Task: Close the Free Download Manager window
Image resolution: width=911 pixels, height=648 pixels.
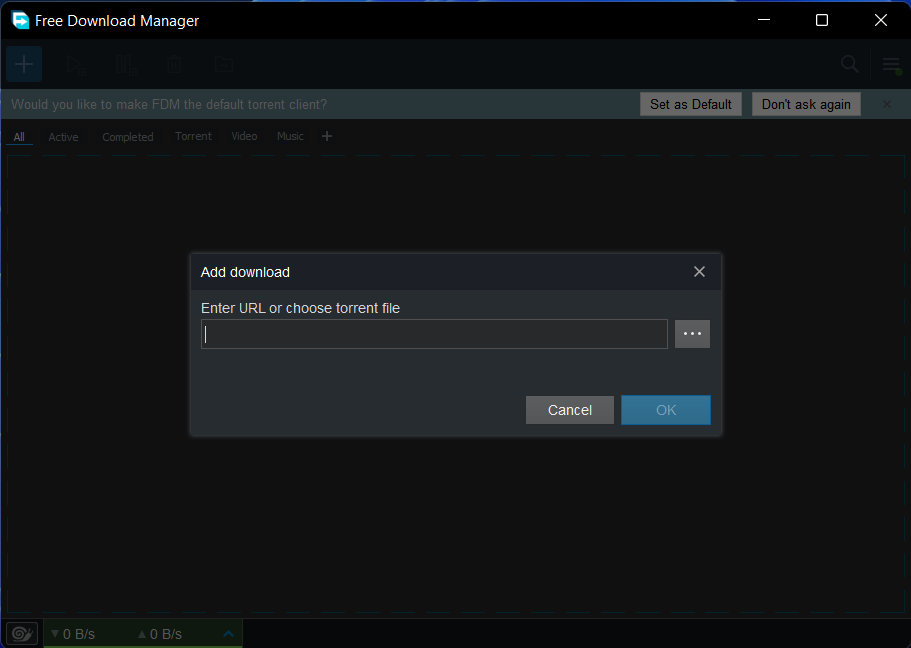Action: 881,20
